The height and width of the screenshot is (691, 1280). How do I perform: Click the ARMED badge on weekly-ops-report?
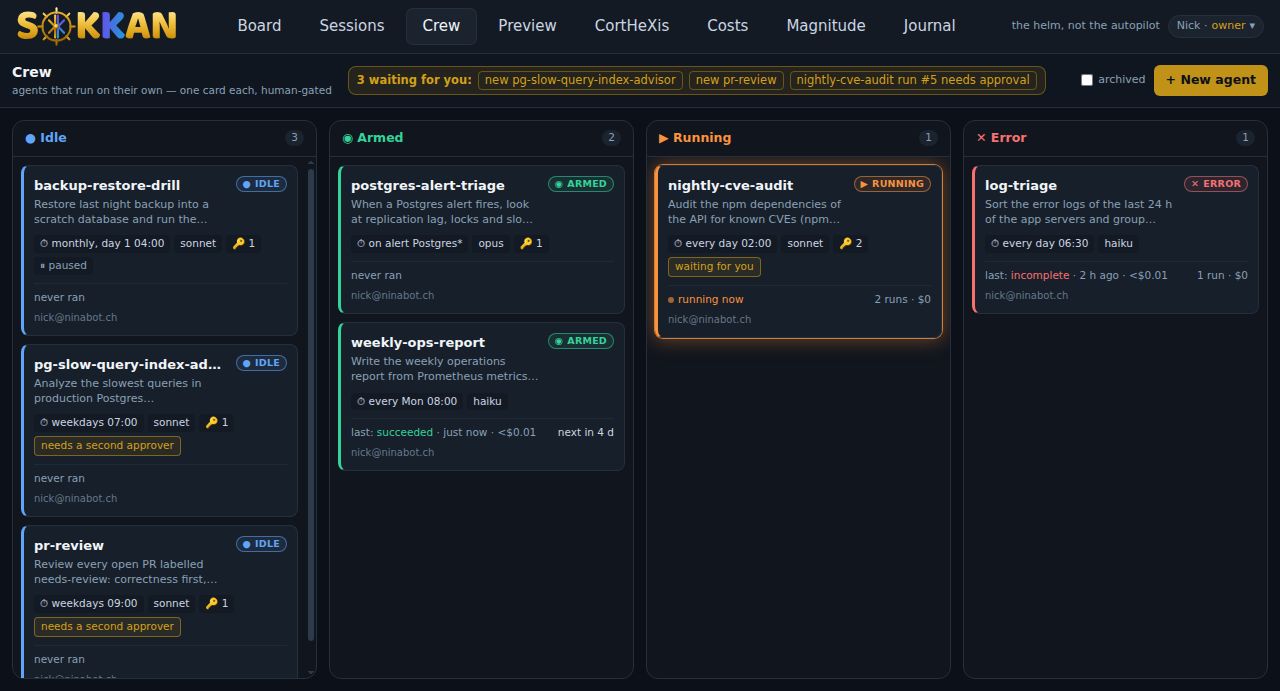click(581, 341)
